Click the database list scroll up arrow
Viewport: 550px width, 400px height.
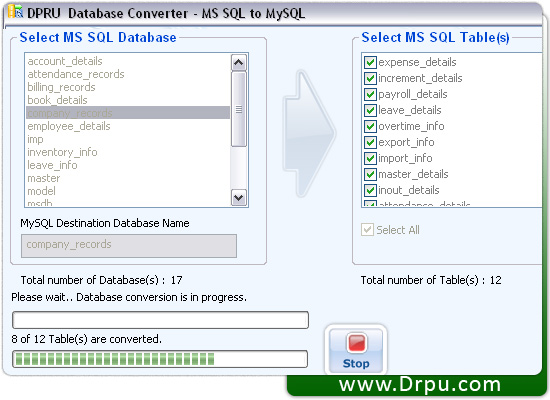[239, 62]
